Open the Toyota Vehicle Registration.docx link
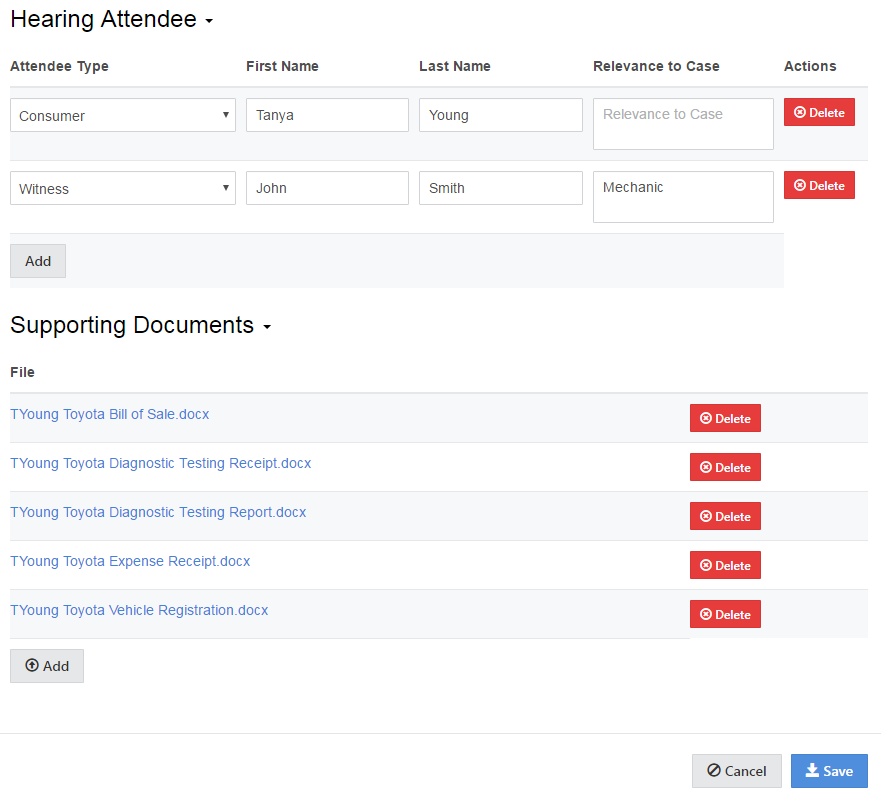The height and width of the screenshot is (798, 881). [139, 610]
